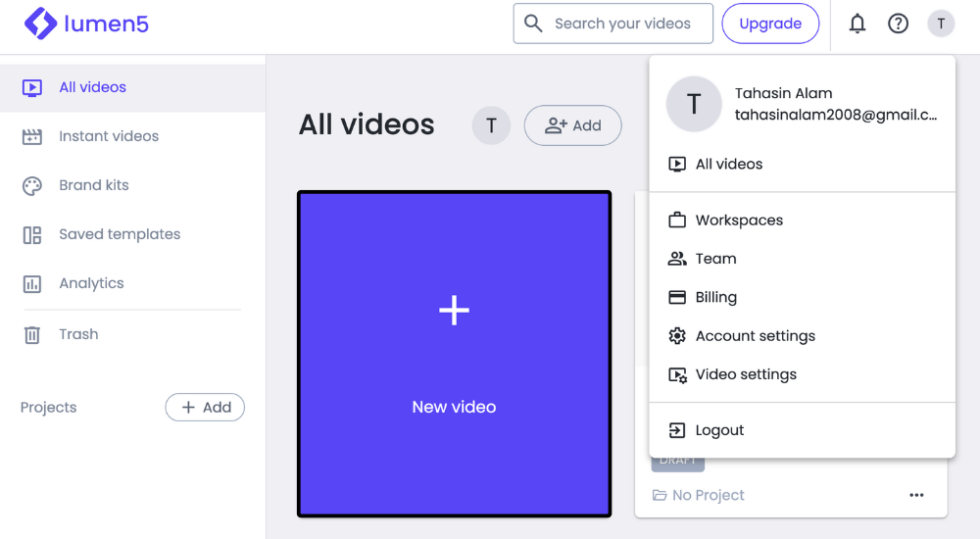This screenshot has height=539, width=980.
Task: Add a new project in the sidebar
Action: pos(205,407)
